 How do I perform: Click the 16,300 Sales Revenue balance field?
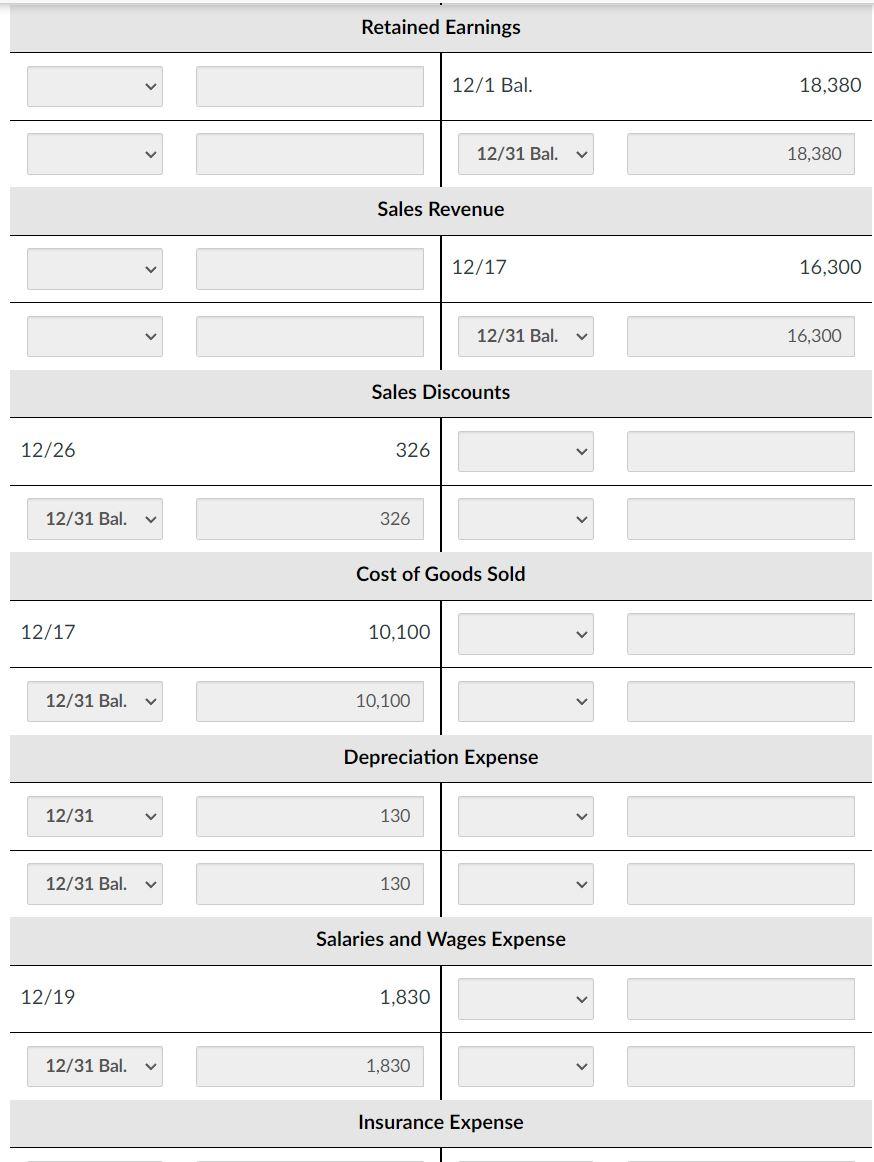pyautogui.click(x=740, y=335)
